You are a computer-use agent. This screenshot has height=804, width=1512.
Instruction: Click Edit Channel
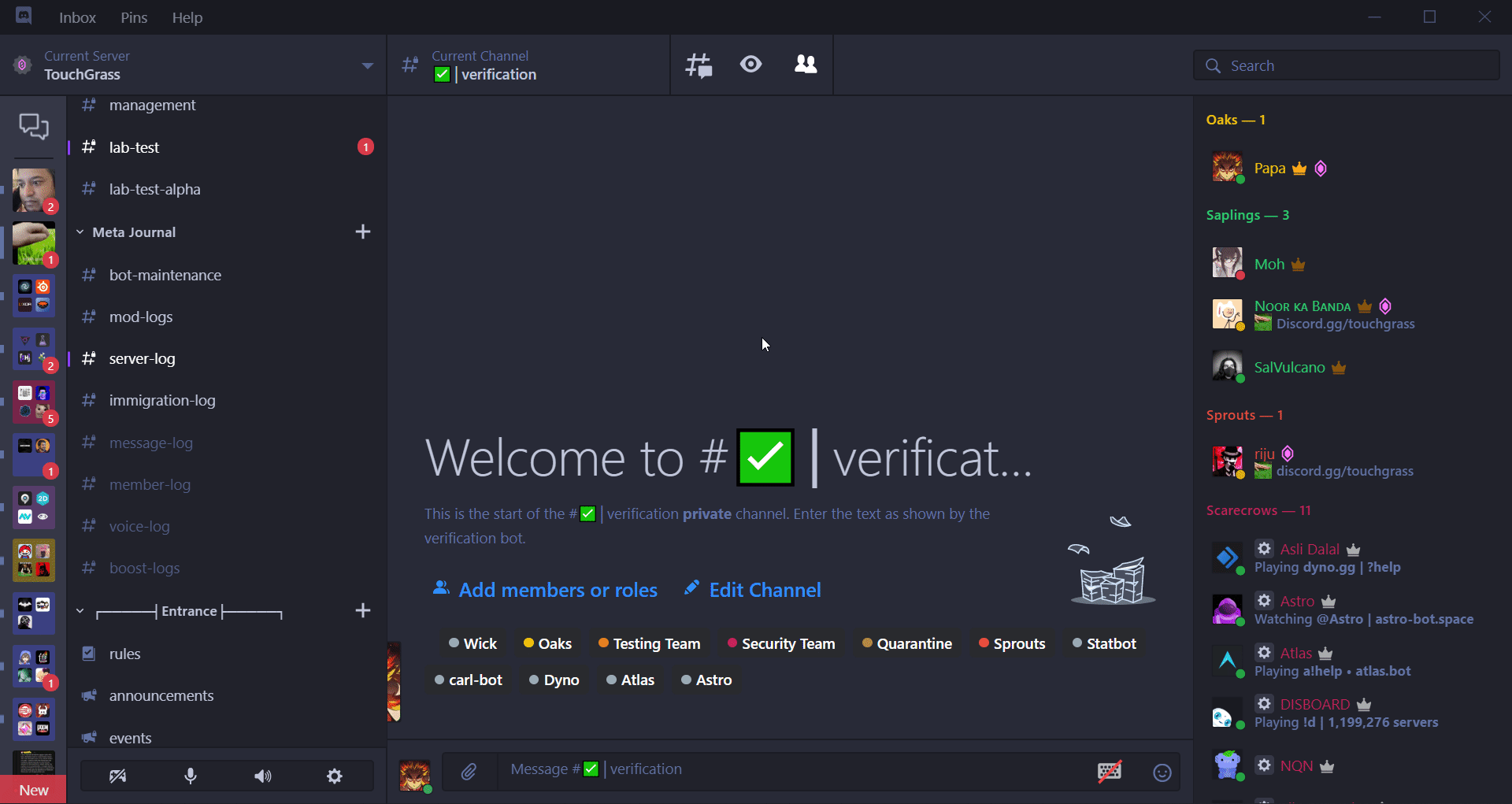(765, 589)
